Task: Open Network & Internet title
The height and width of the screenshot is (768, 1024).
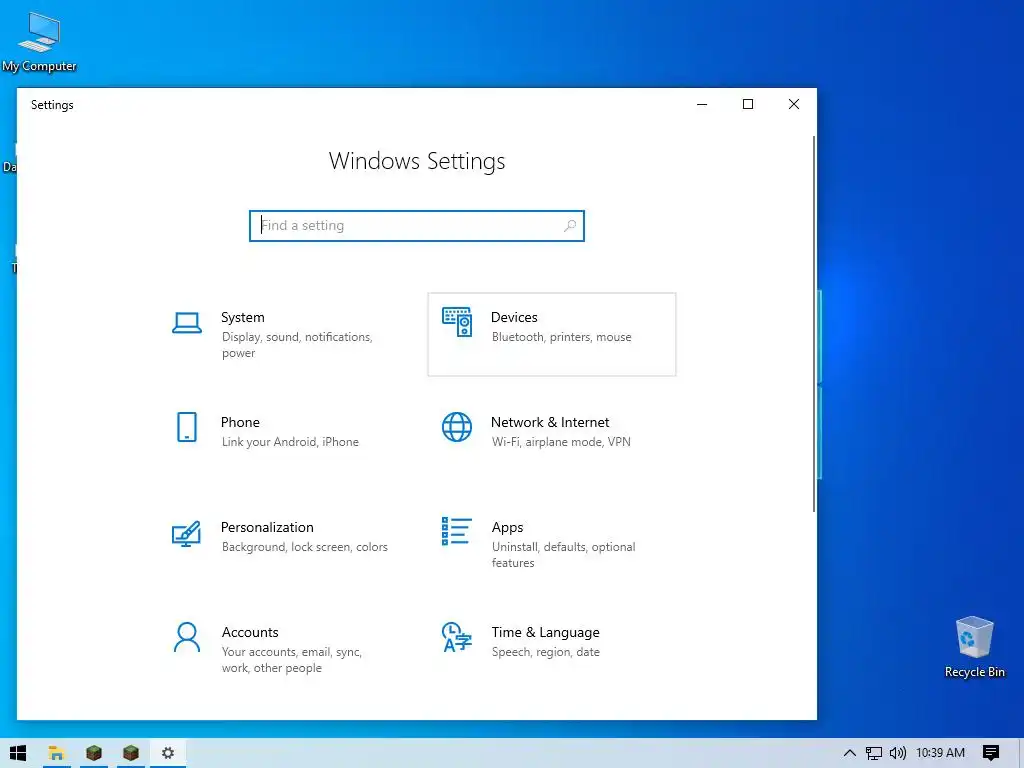Action: coord(550,423)
